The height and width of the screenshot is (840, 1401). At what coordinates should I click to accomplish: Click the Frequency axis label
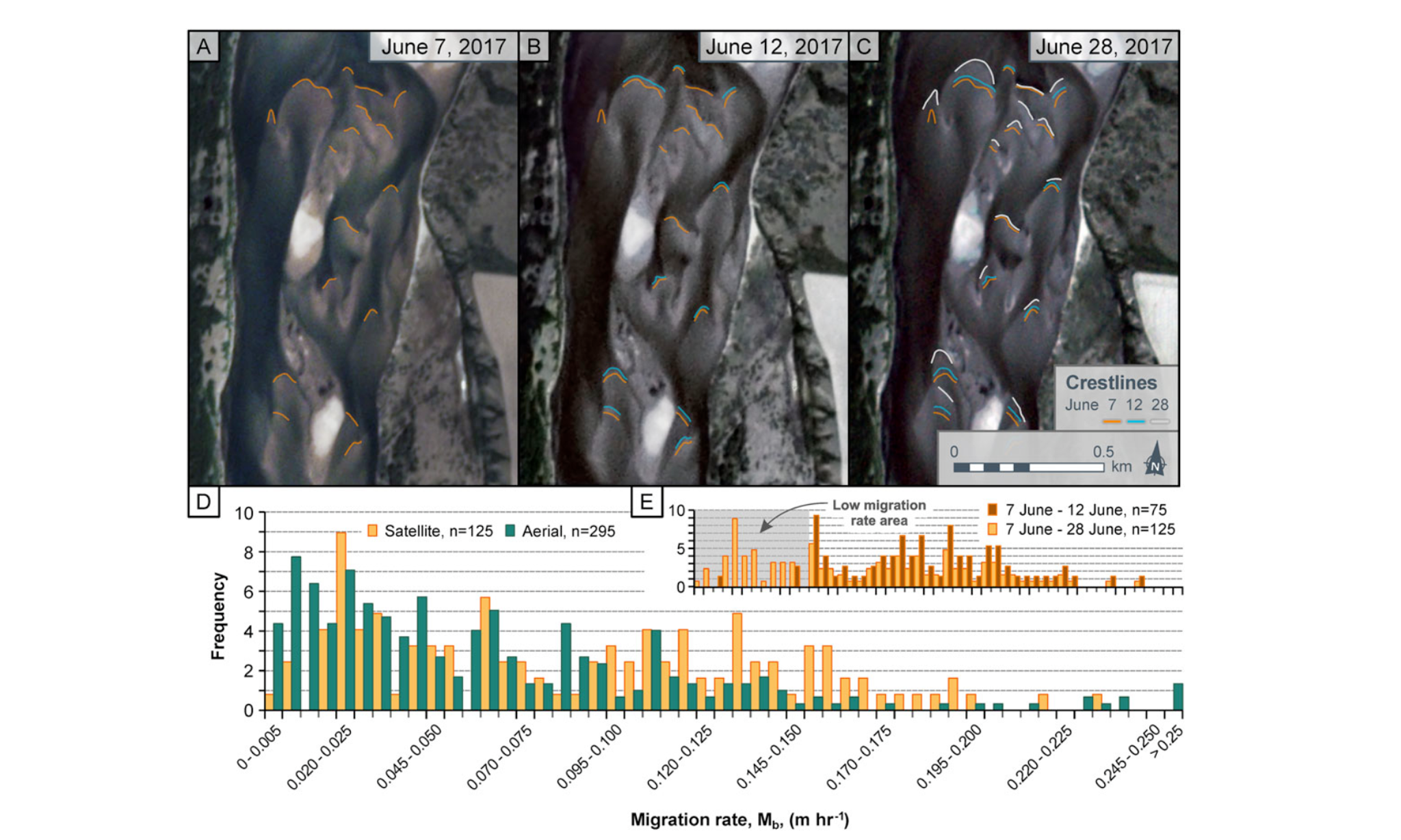(x=218, y=616)
